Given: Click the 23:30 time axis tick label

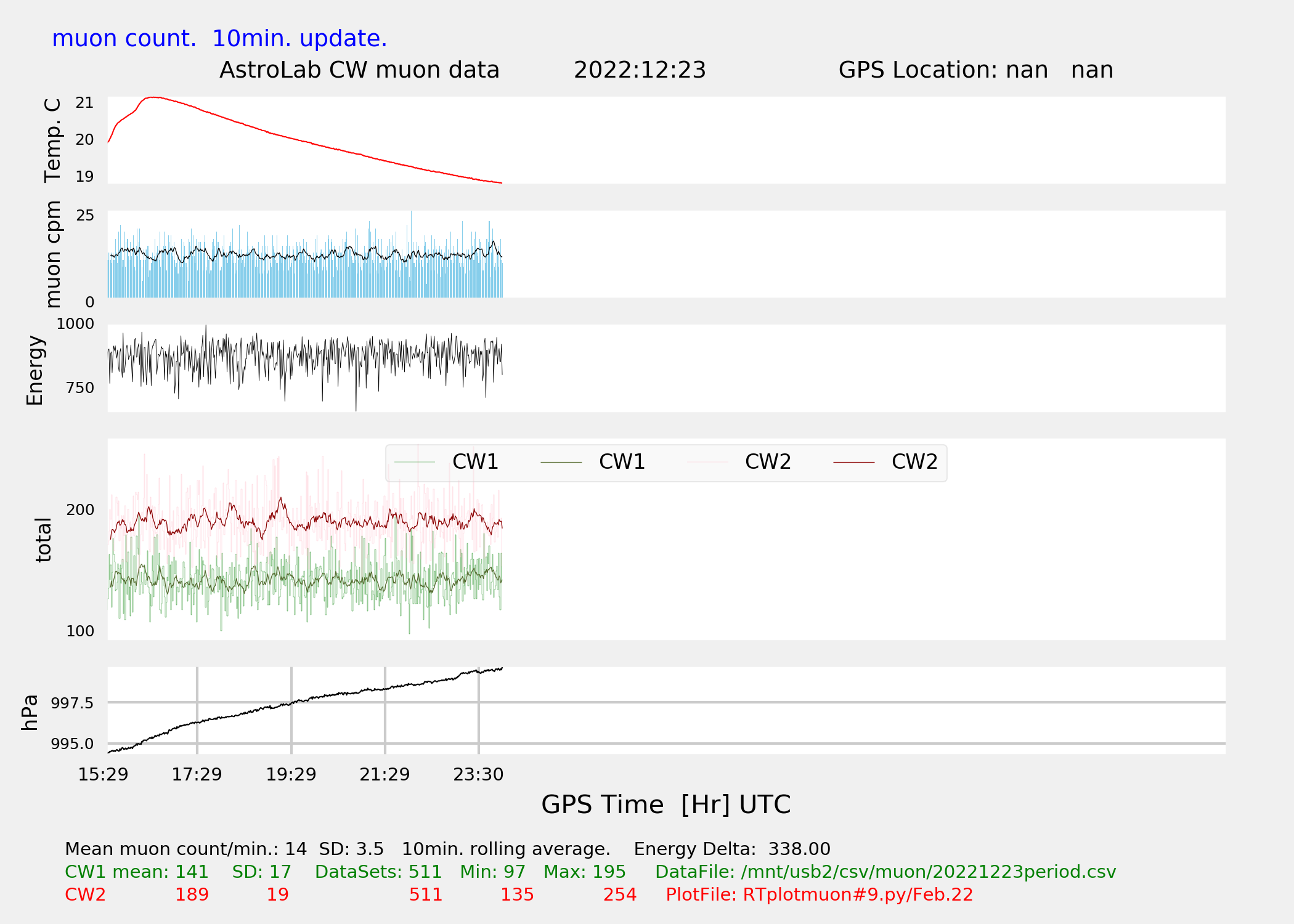Looking at the screenshot, I should [x=478, y=774].
